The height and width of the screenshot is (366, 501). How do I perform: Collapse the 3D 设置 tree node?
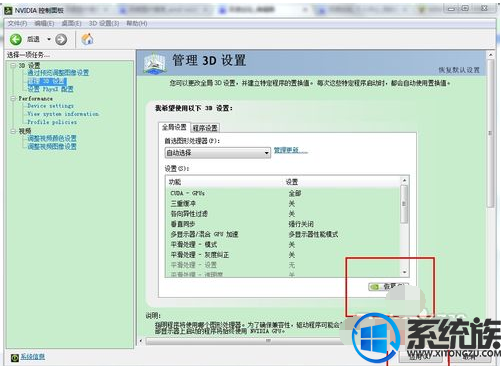pyautogui.click(x=13, y=65)
